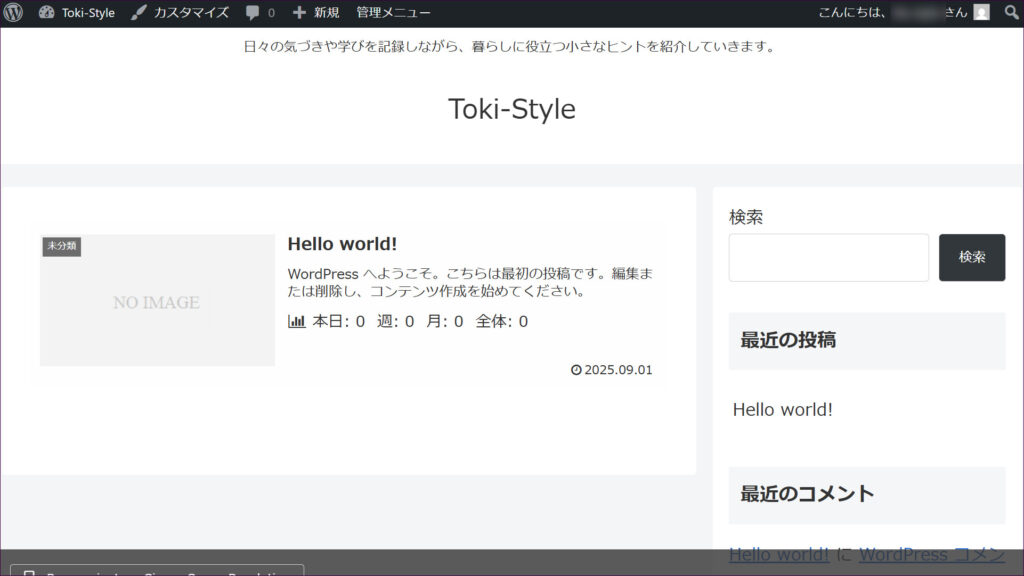Open カスタマイズ from the admin bar

coord(180,13)
